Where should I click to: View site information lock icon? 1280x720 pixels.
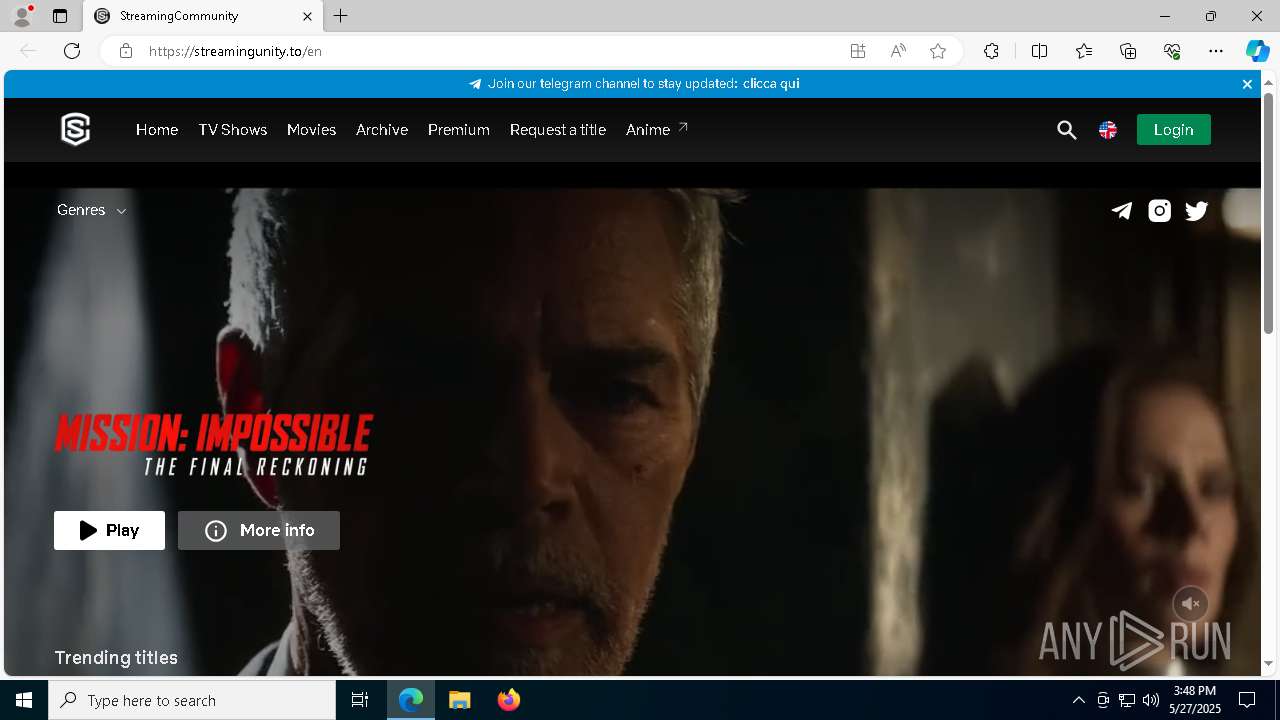coord(125,51)
